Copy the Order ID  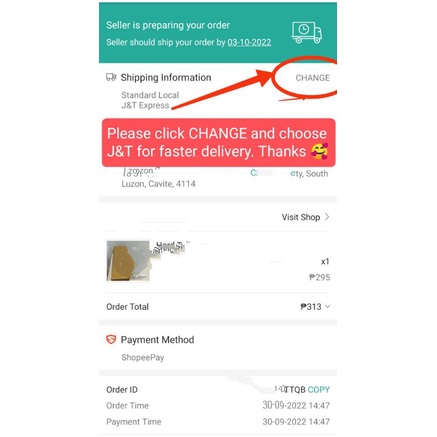tap(319, 389)
